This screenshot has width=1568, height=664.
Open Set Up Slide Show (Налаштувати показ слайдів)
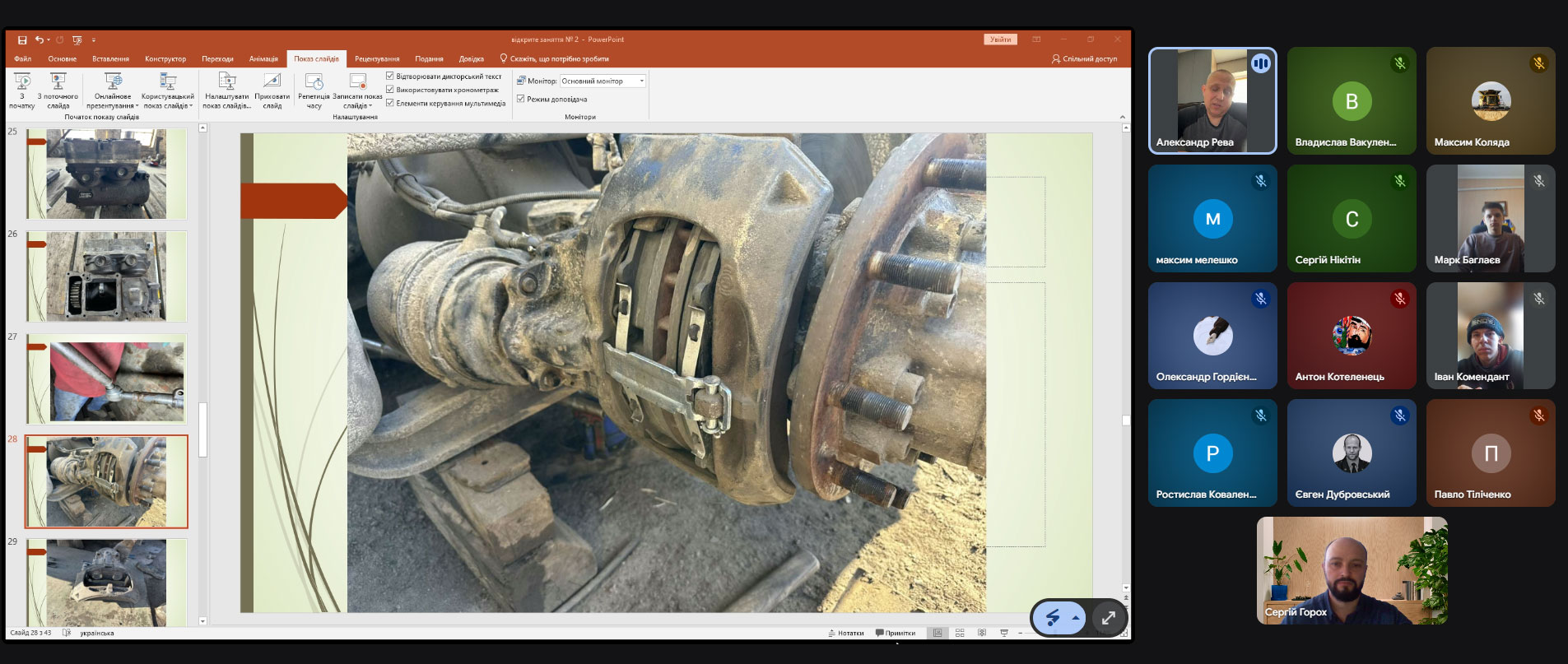[226, 82]
